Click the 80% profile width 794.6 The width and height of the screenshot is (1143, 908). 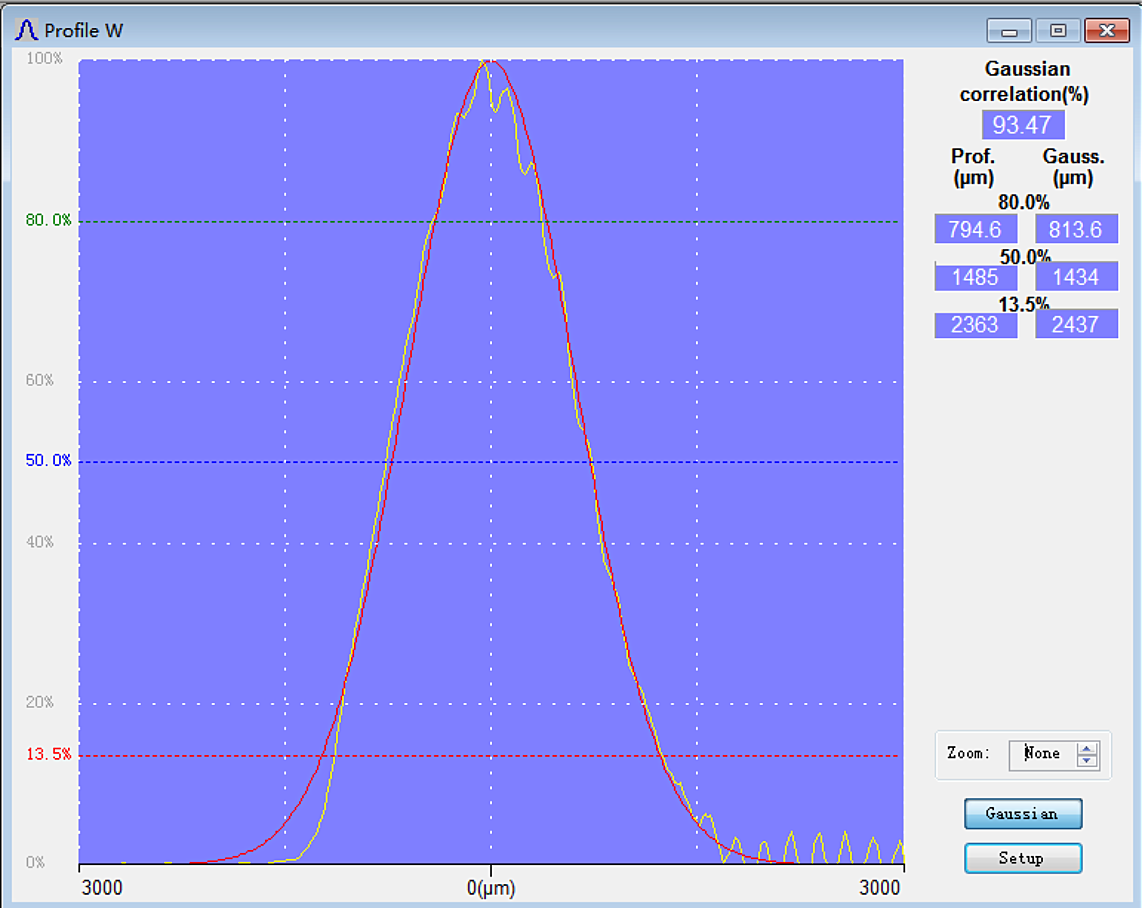tap(975, 229)
